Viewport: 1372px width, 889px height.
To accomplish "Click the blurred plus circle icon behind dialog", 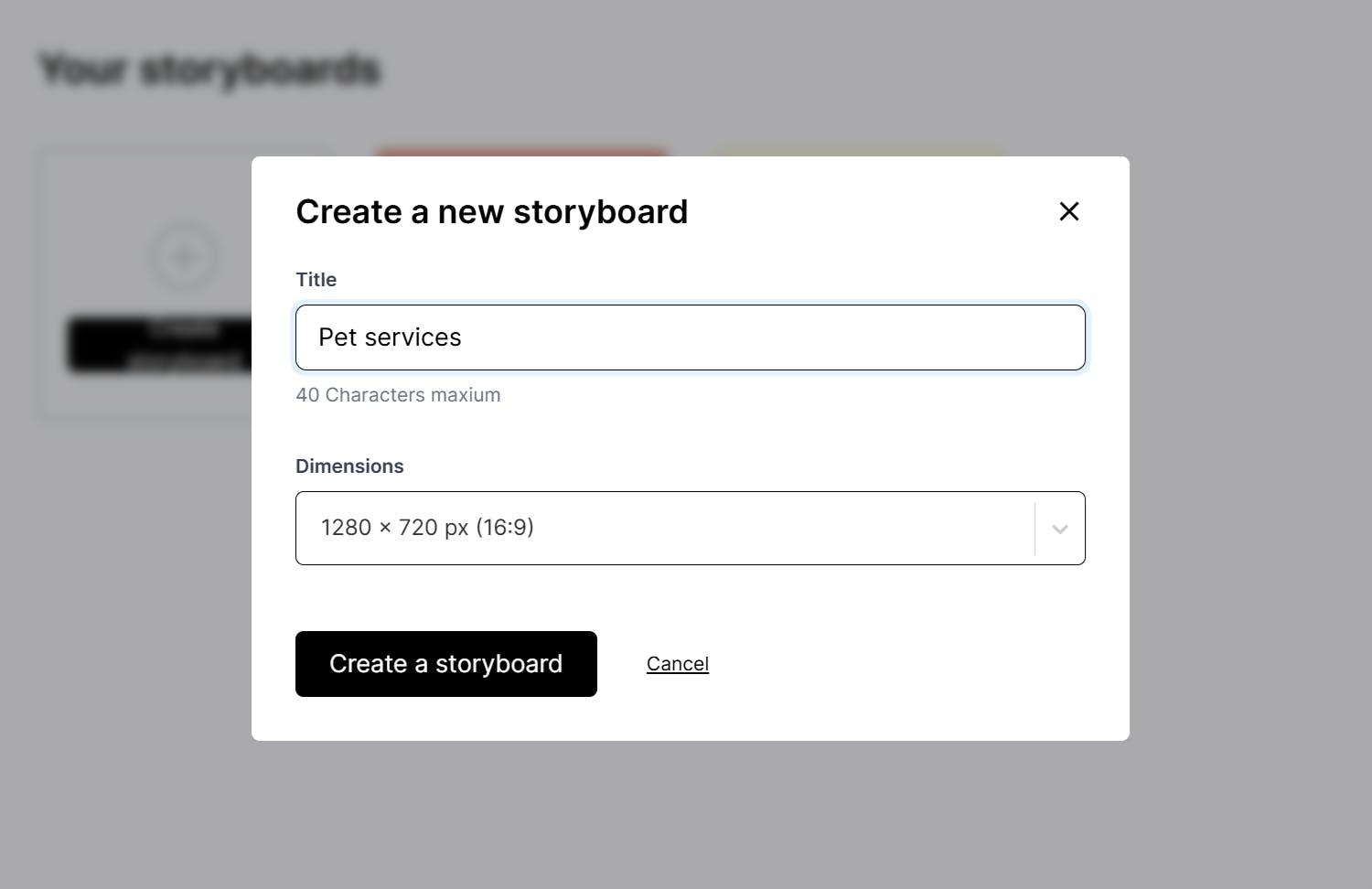I will pyautogui.click(x=184, y=257).
